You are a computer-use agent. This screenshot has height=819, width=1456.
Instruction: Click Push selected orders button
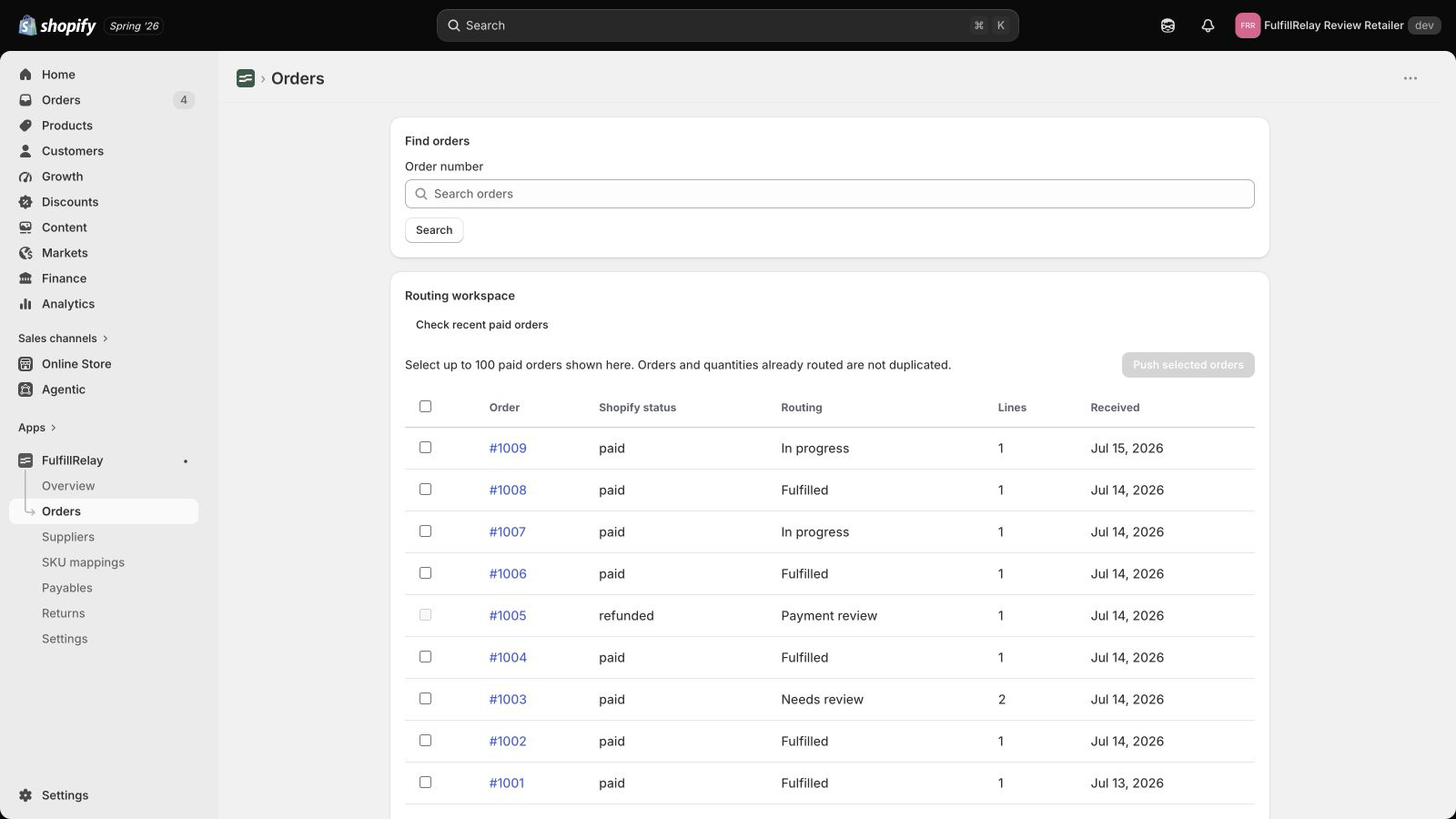1188,365
